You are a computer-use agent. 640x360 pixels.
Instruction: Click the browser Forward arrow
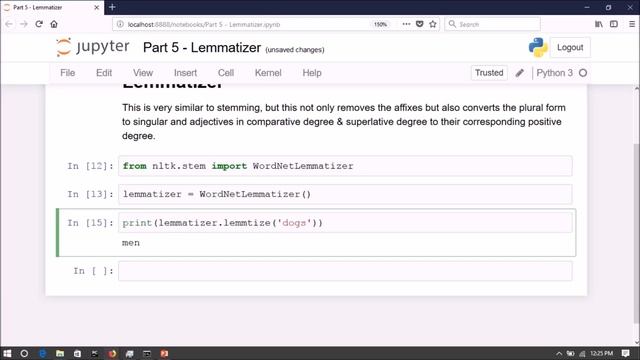pyautogui.click(x=24, y=24)
